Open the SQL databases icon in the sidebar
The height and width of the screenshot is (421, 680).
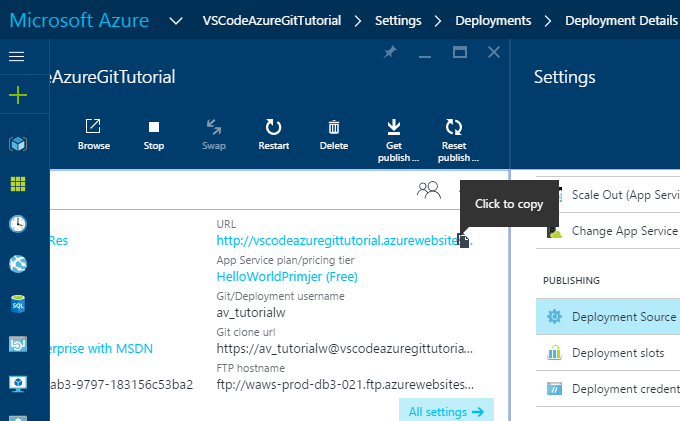(x=18, y=304)
